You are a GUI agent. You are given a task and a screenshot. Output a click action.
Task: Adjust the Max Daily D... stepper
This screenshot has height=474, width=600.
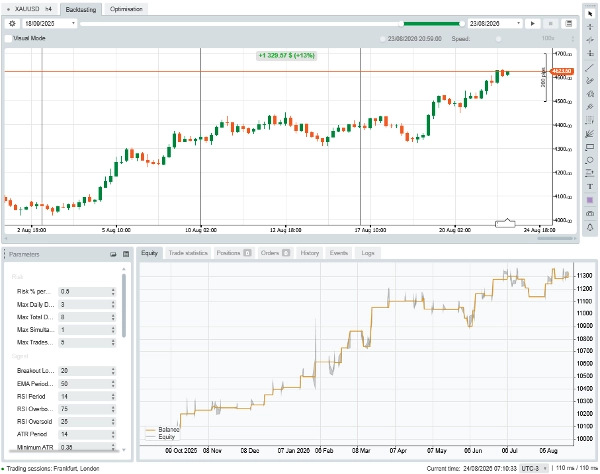113,305
